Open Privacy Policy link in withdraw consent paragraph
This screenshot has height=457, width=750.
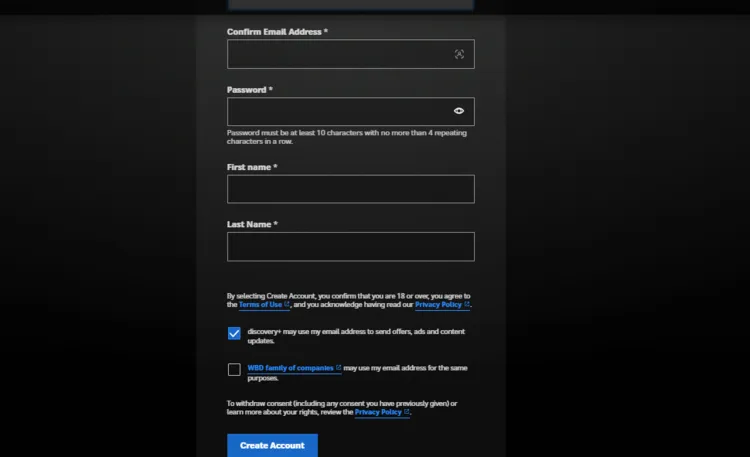point(377,412)
